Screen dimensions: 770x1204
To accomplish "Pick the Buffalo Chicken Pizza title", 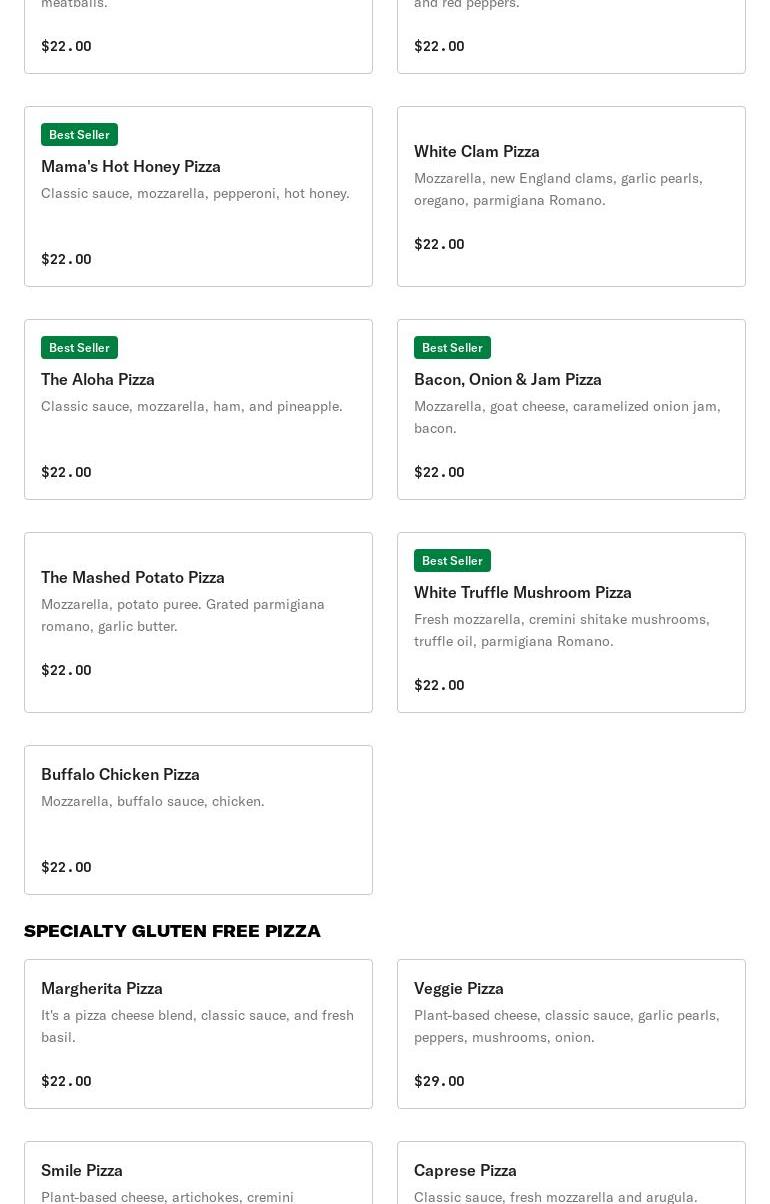I will [120, 774].
